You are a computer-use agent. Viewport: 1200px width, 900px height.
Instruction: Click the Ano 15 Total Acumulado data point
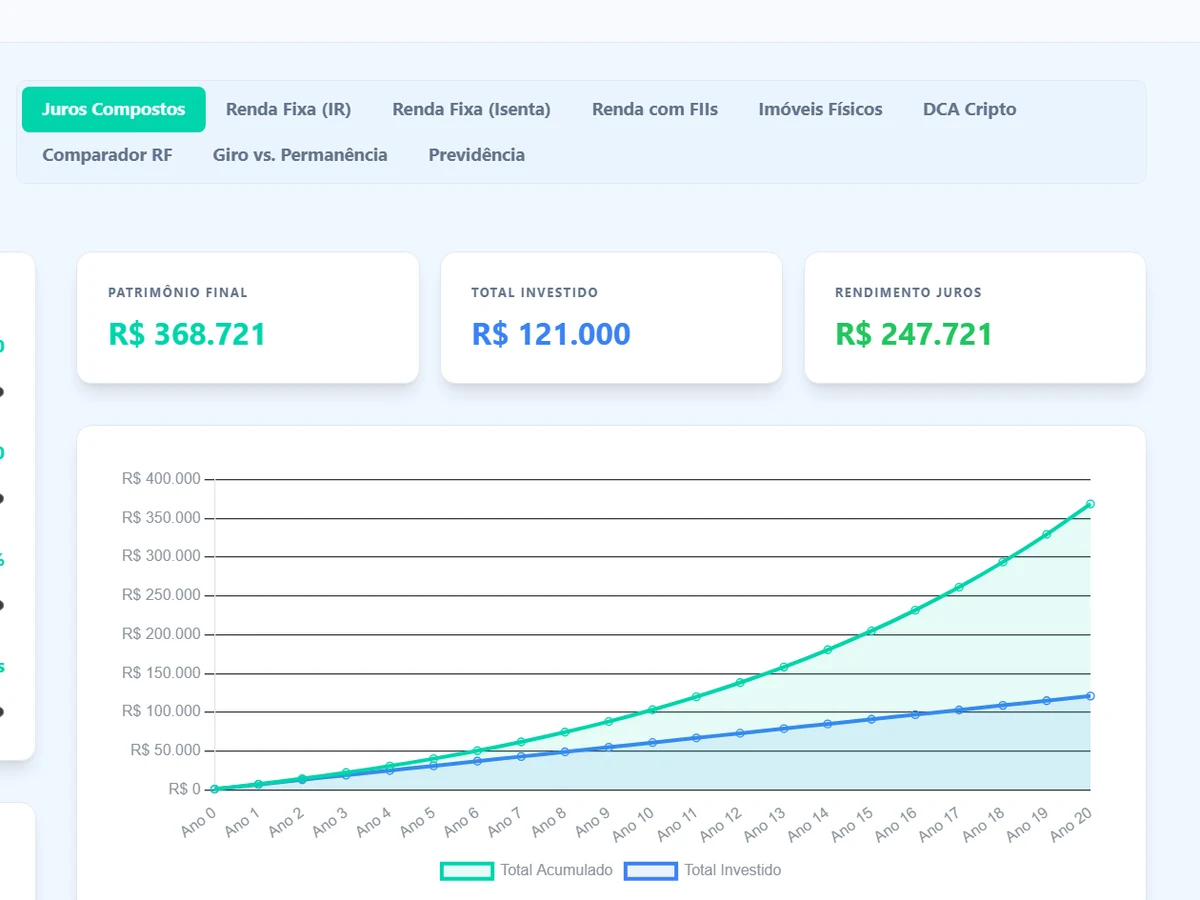pos(871,631)
